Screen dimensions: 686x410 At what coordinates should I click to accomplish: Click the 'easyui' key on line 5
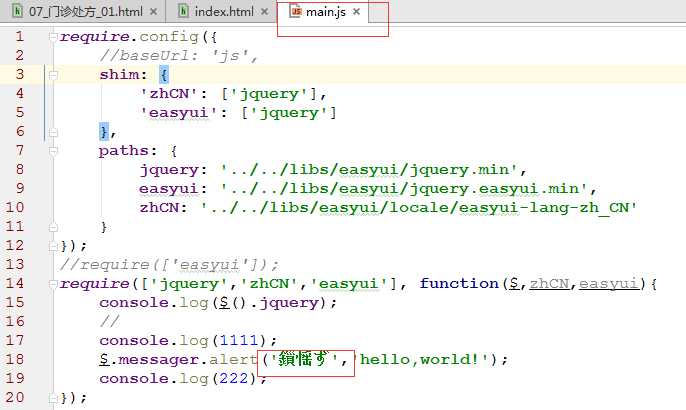pyautogui.click(x=179, y=113)
